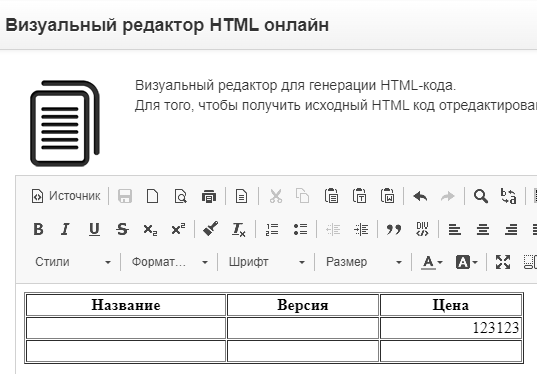Maximize the editor window
The width and height of the screenshot is (537, 374).
point(503,262)
